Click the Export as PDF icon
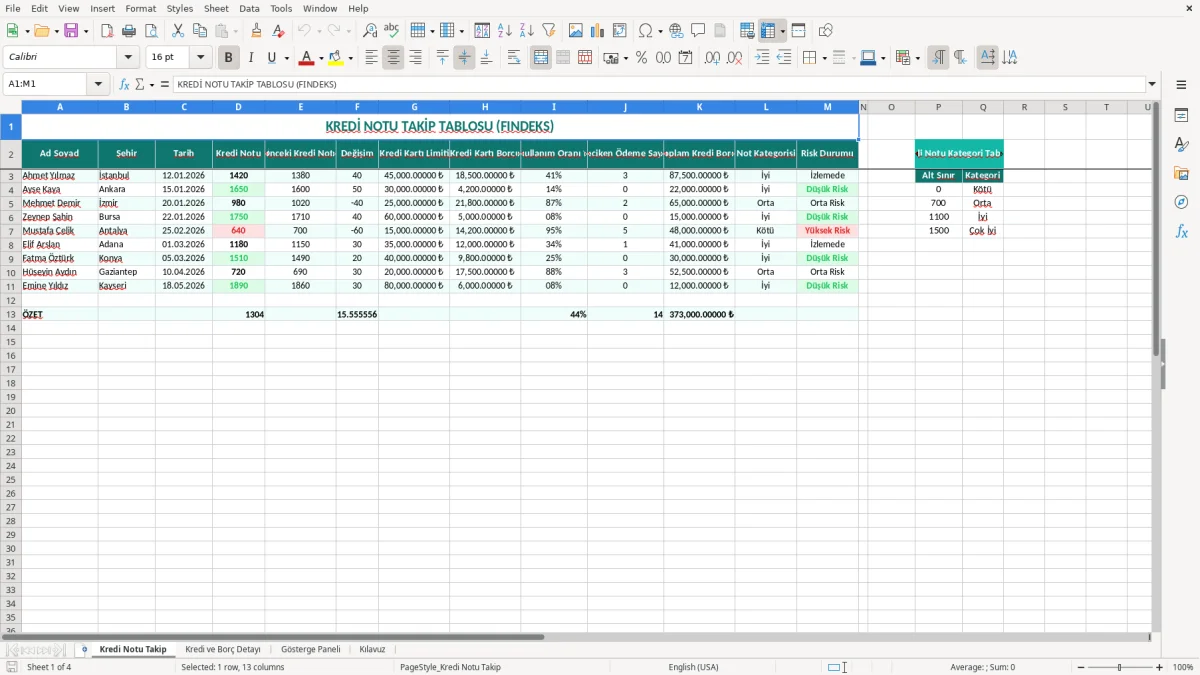 [x=107, y=31]
